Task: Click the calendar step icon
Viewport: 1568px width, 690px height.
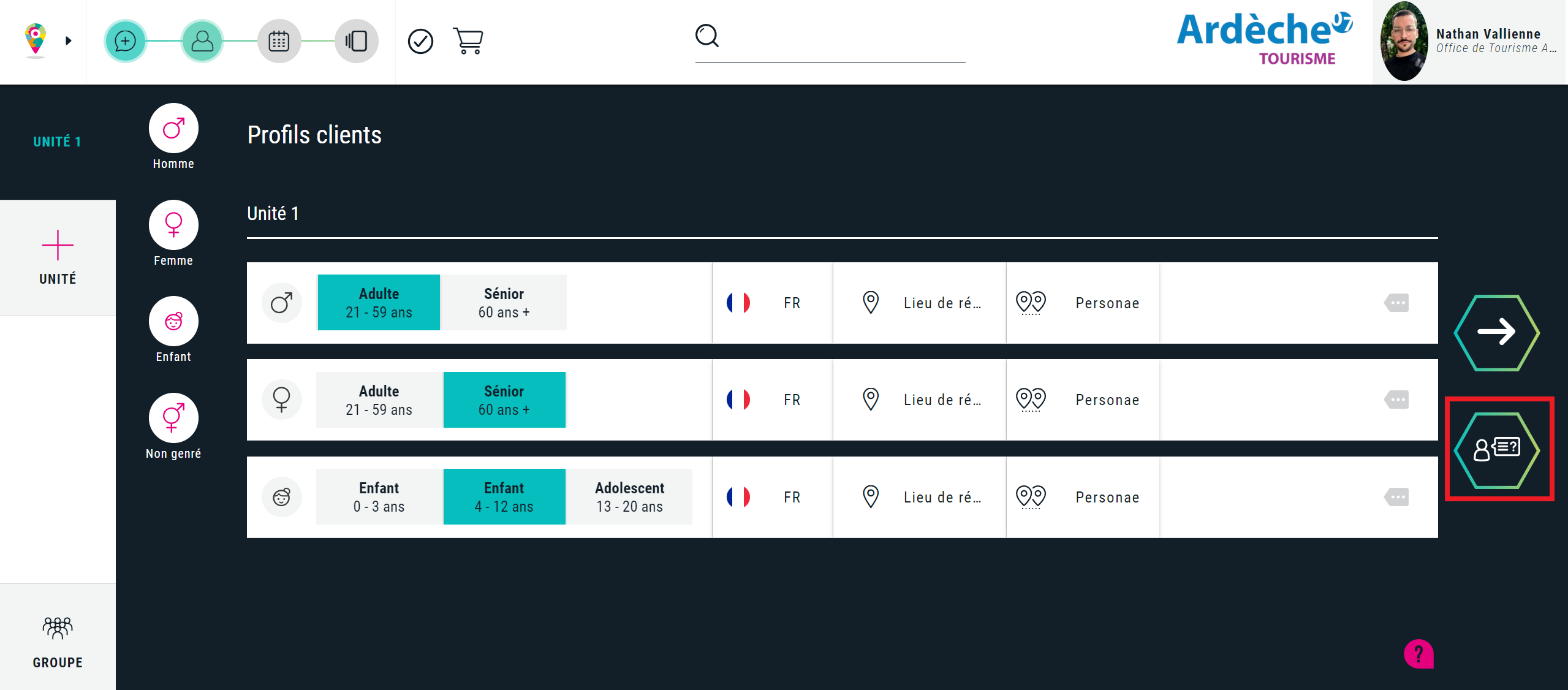Action: pos(279,41)
